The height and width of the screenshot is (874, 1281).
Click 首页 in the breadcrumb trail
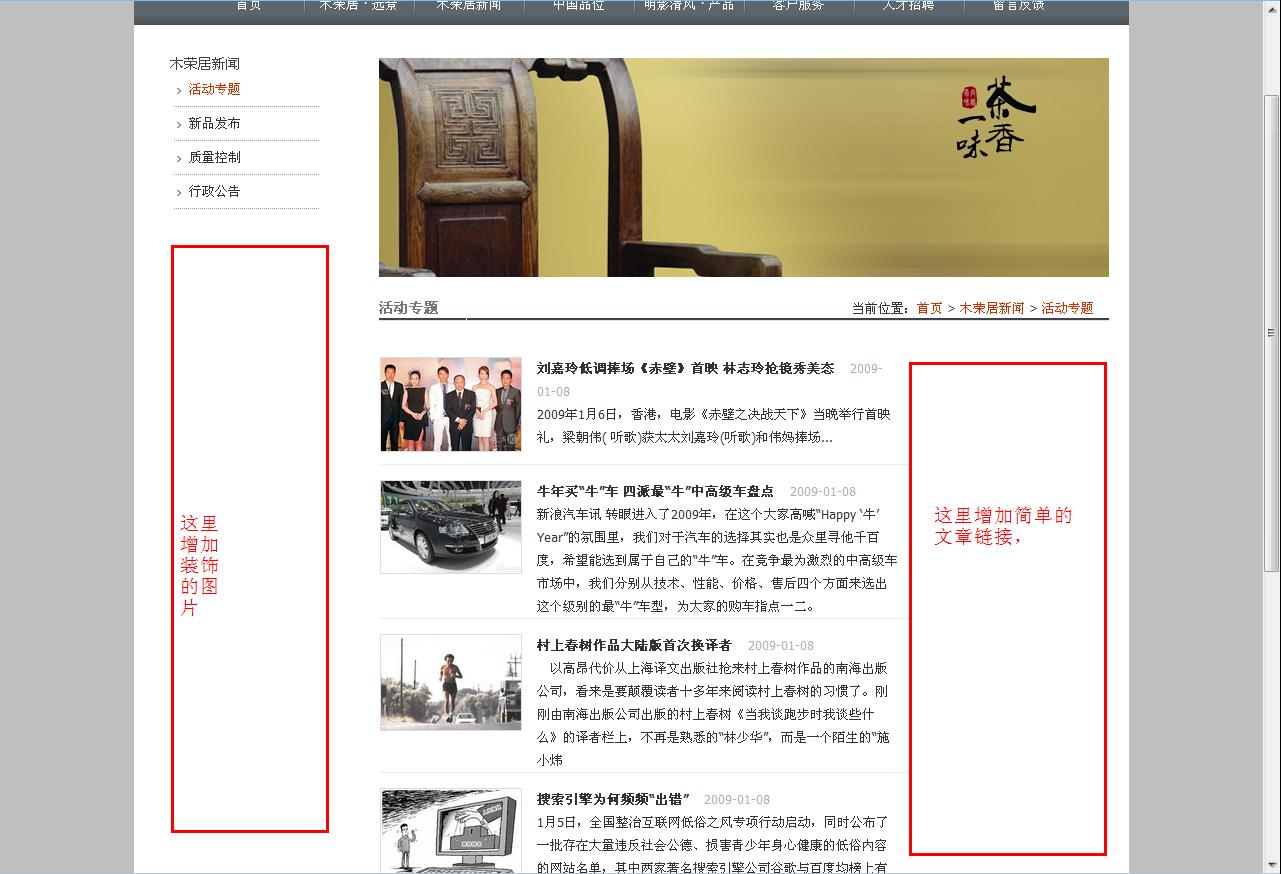(929, 308)
